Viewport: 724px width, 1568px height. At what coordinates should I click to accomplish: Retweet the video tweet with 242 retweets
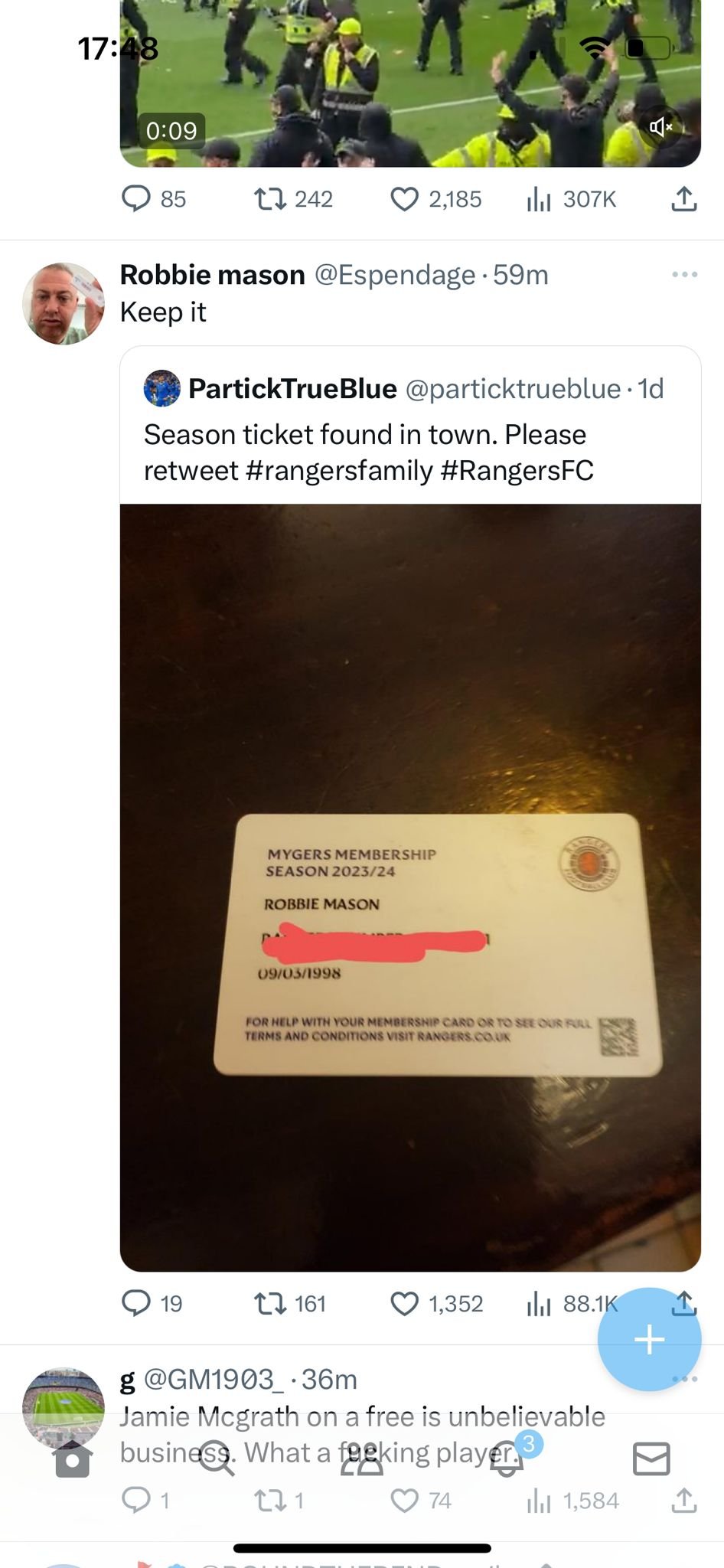[293, 199]
